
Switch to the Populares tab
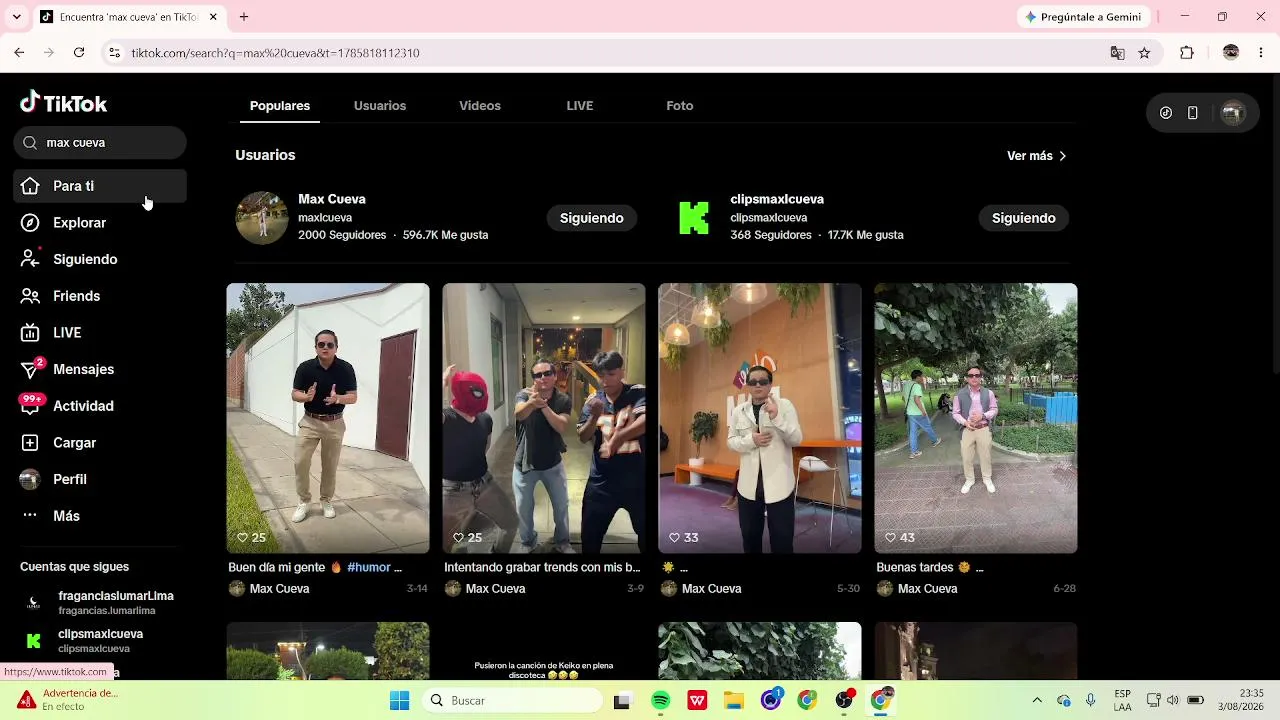coord(280,106)
